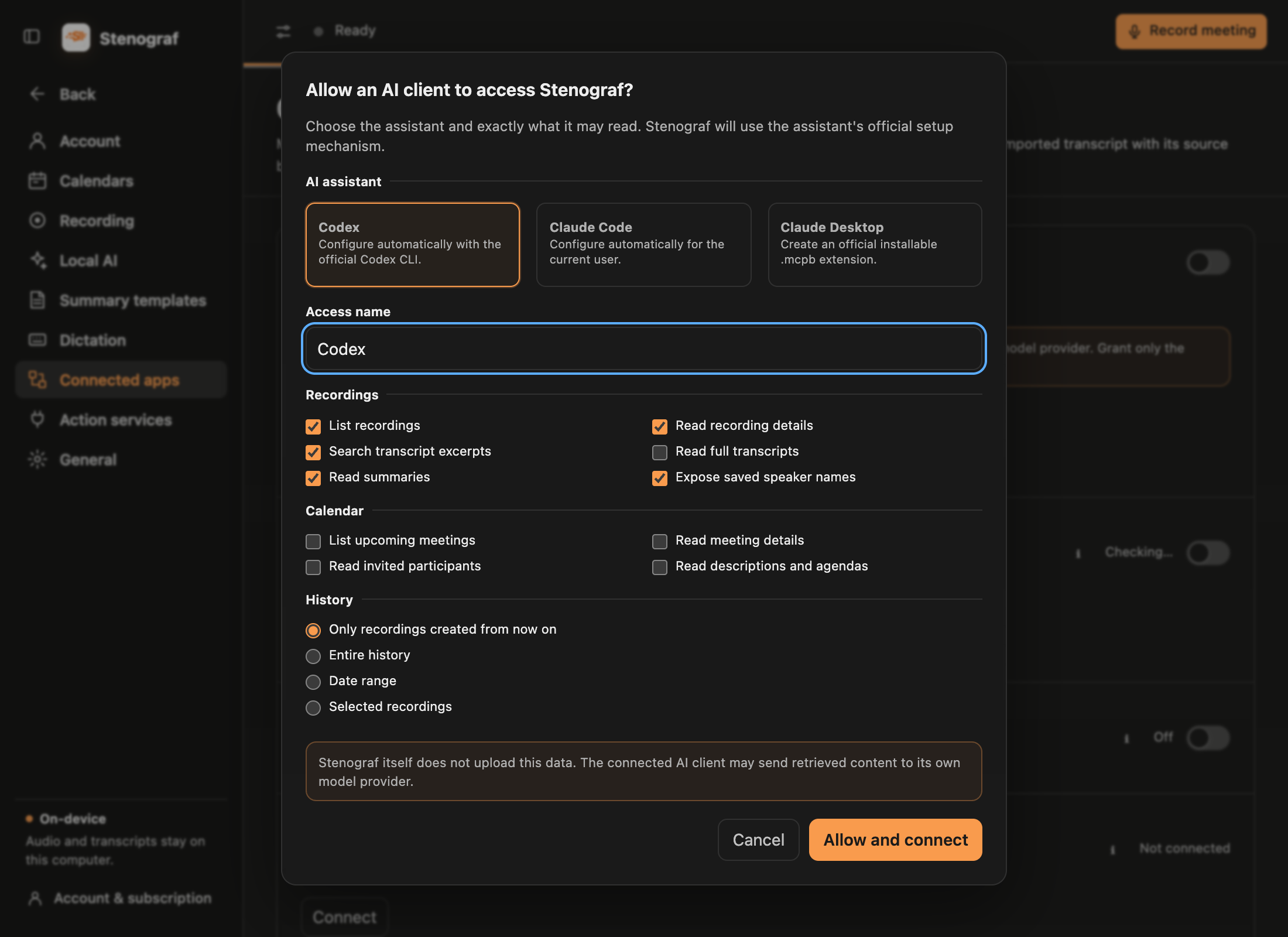This screenshot has width=1288, height=937.
Task: Select Selected recordings radio option
Action: [x=313, y=707]
